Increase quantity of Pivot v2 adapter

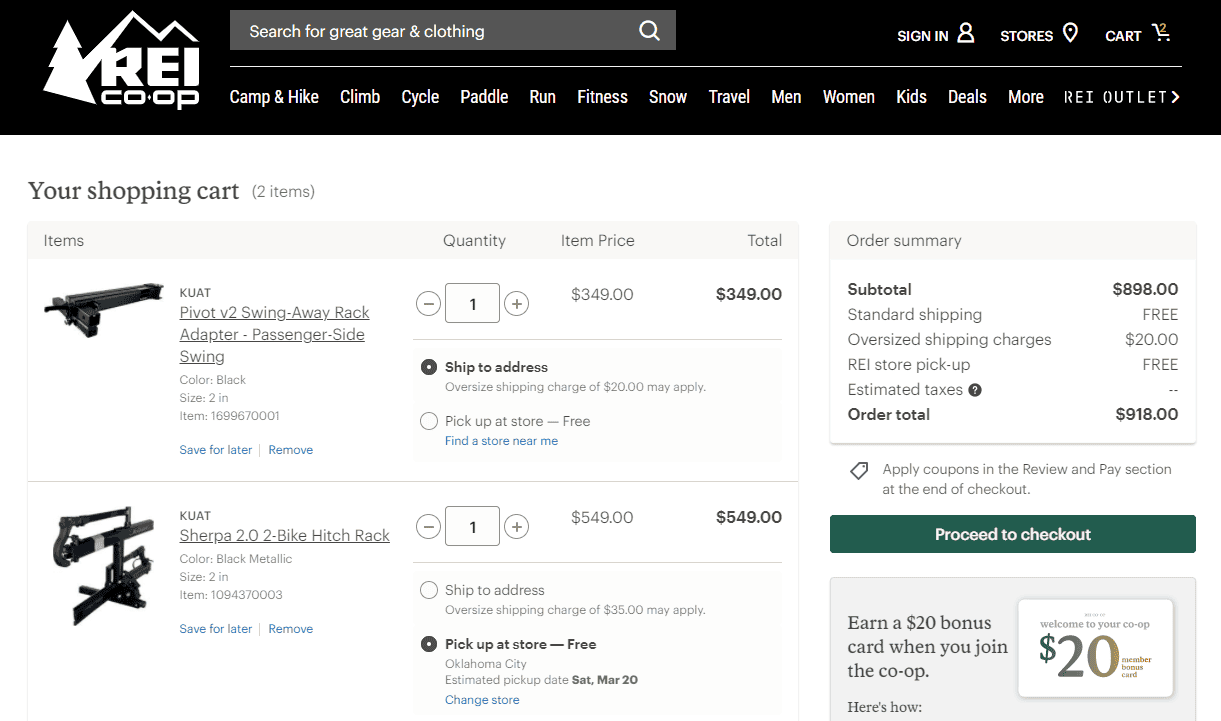[516, 303]
